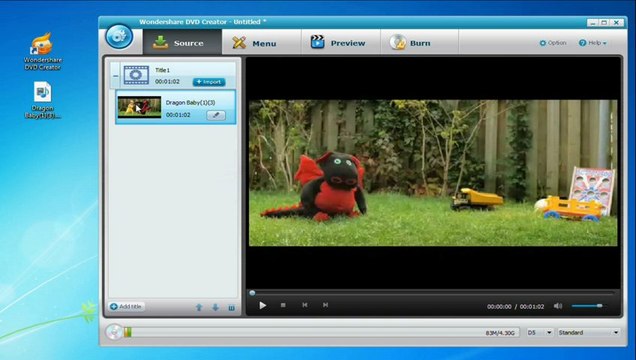636x360 pixels.
Task: Open the Standard quality dropdown
Action: (589, 332)
